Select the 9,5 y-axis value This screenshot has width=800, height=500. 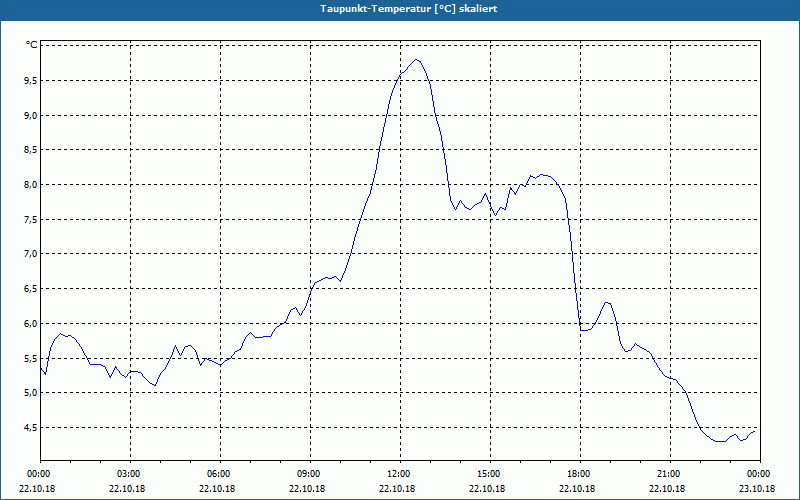(x=31, y=81)
